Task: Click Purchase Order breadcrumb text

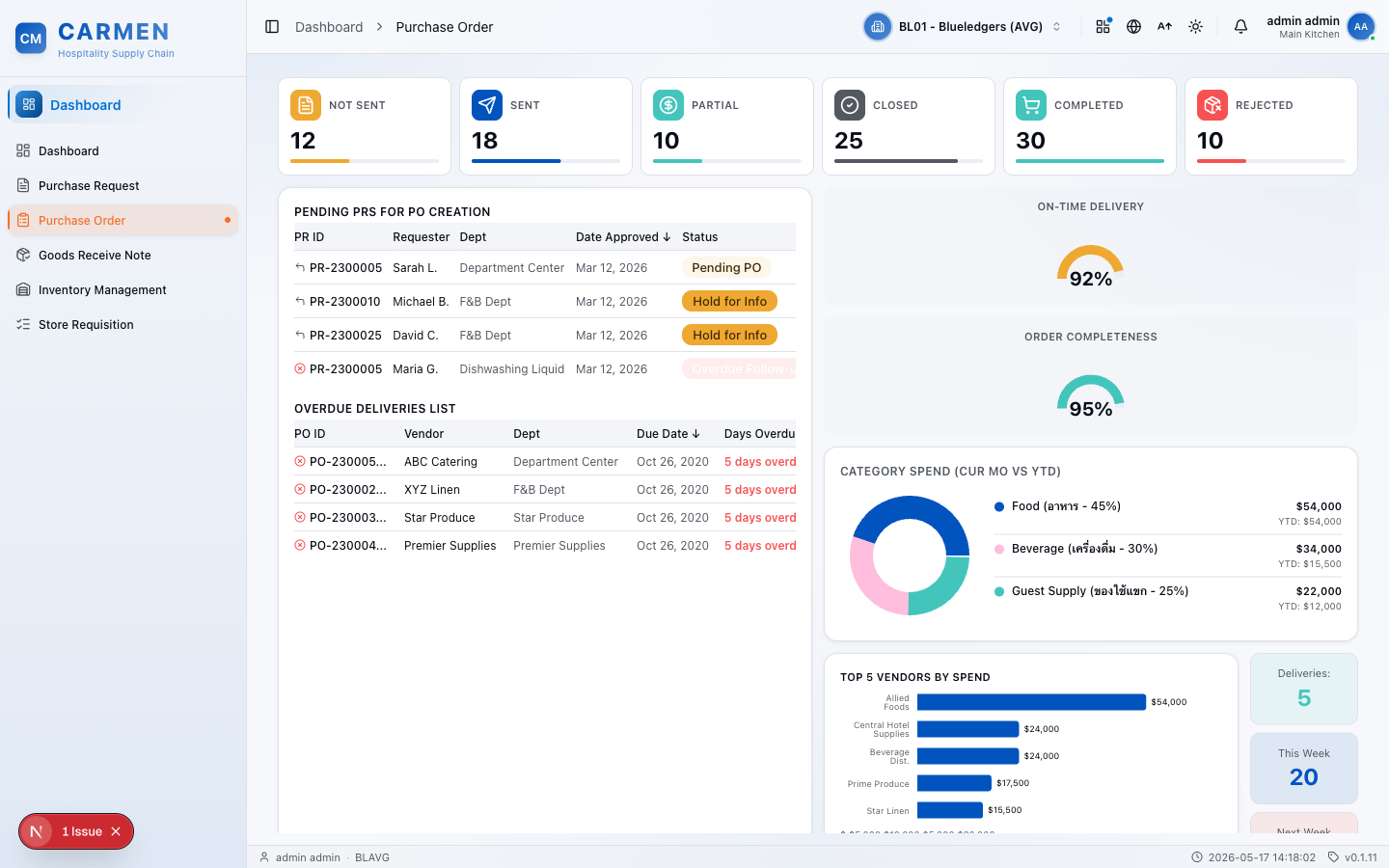Action: pos(445,27)
